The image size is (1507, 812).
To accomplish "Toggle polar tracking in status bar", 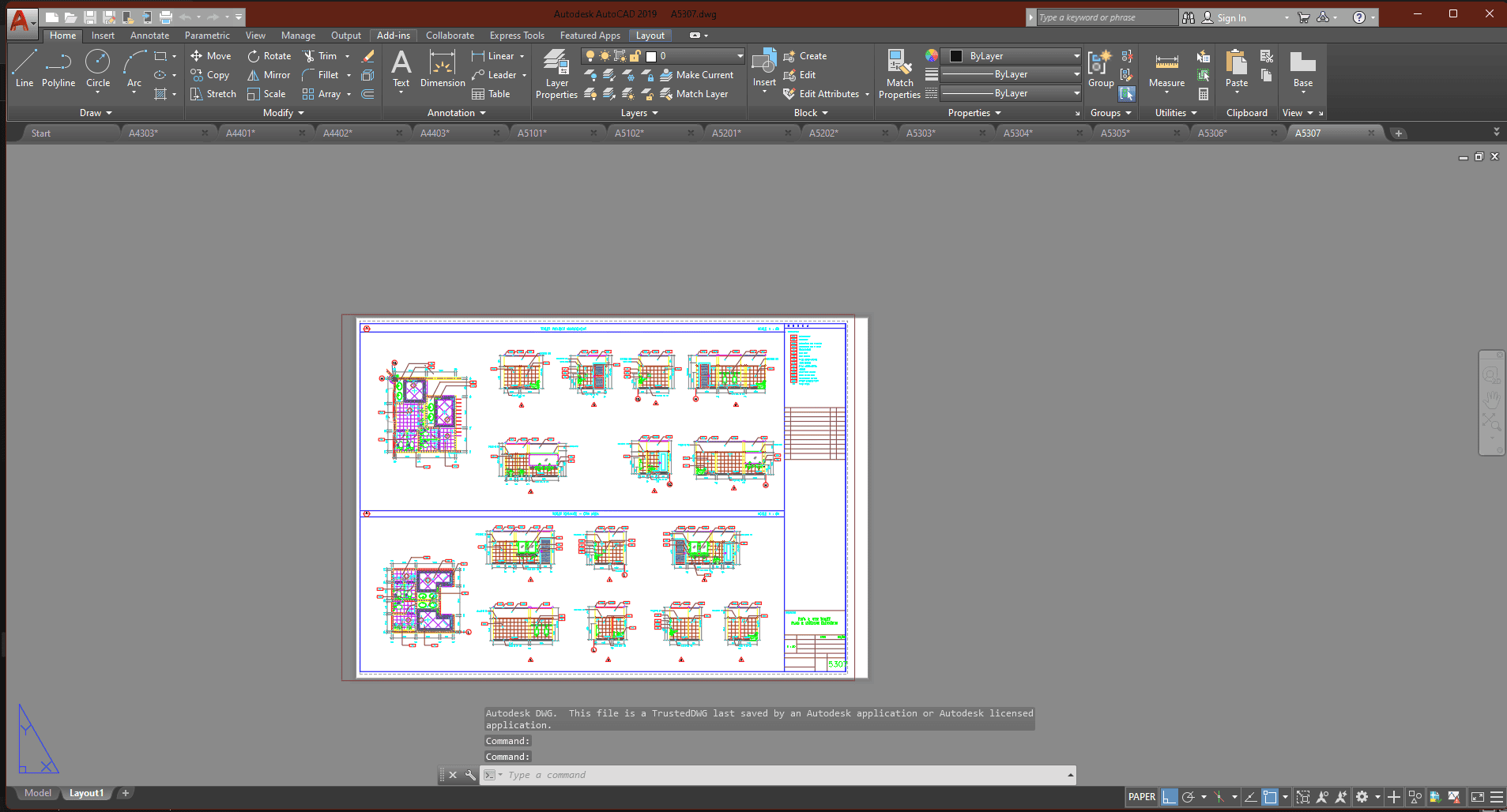I will pyautogui.click(x=1188, y=797).
